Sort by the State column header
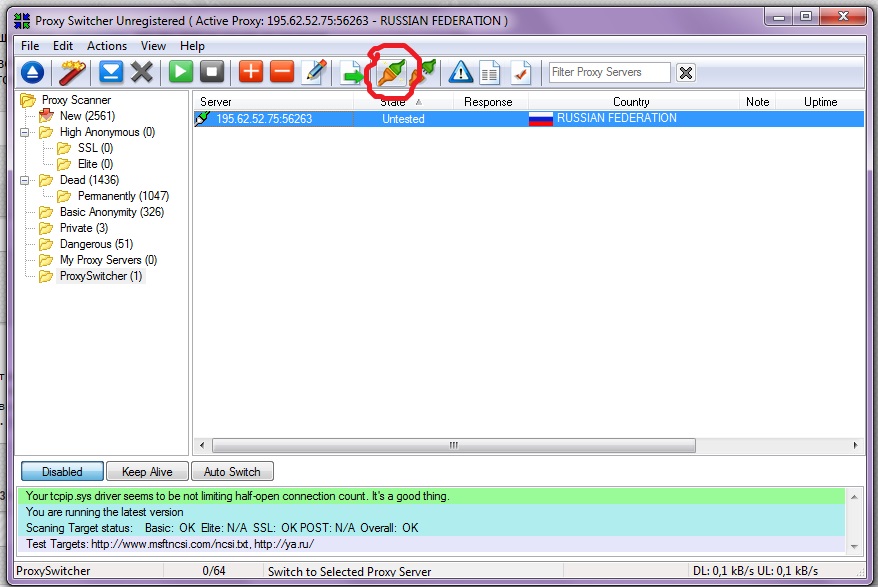The image size is (878, 587). click(403, 102)
